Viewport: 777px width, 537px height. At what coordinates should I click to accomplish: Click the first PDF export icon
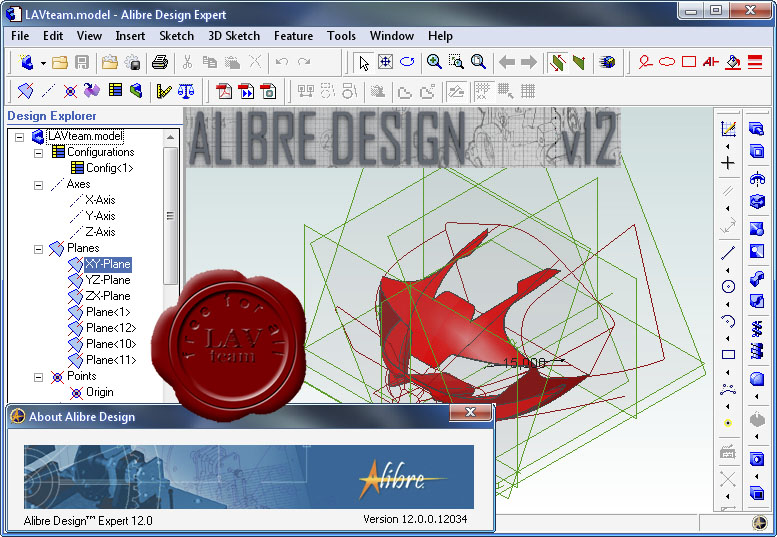pyautogui.click(x=224, y=91)
